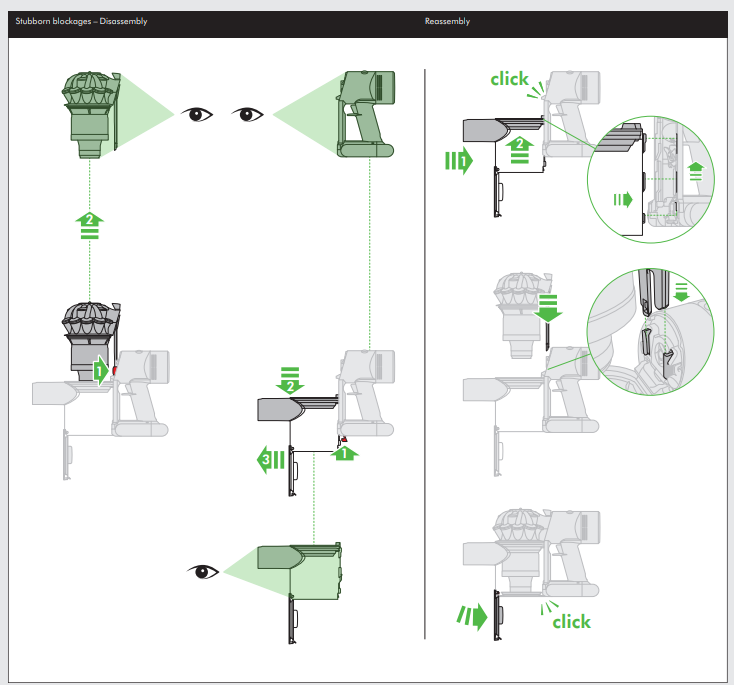The image size is (734, 685).
Task: Click the eye icon facing the green cyclone
Action: point(197,114)
